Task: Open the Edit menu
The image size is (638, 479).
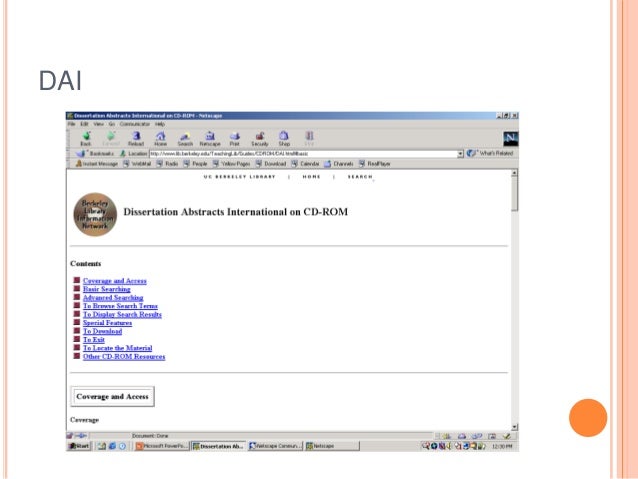Action: (x=84, y=124)
